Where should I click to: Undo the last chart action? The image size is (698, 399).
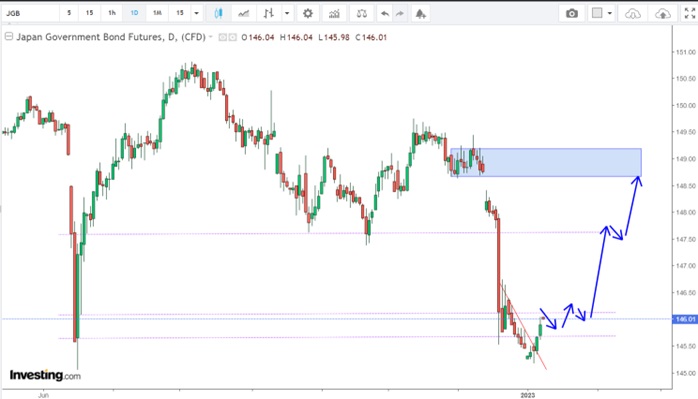(x=385, y=13)
